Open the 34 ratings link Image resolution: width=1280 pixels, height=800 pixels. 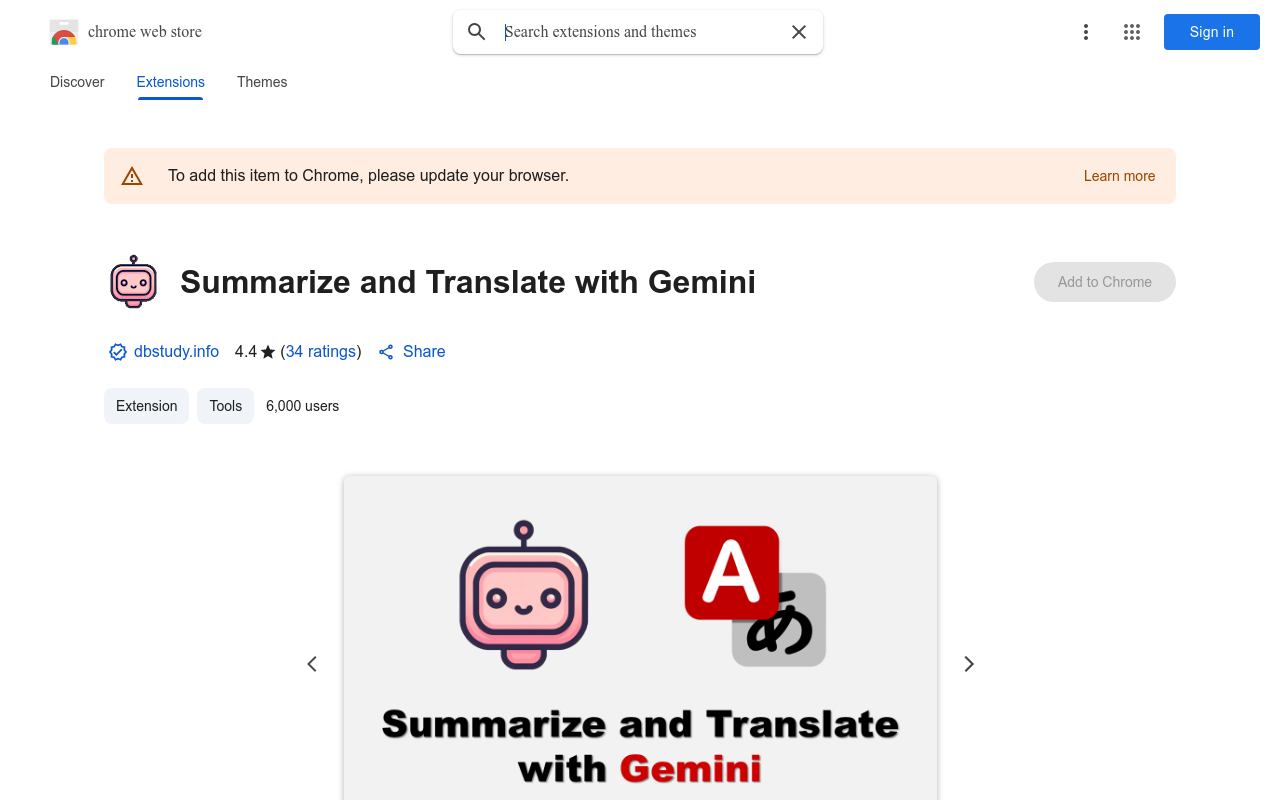[x=321, y=352]
